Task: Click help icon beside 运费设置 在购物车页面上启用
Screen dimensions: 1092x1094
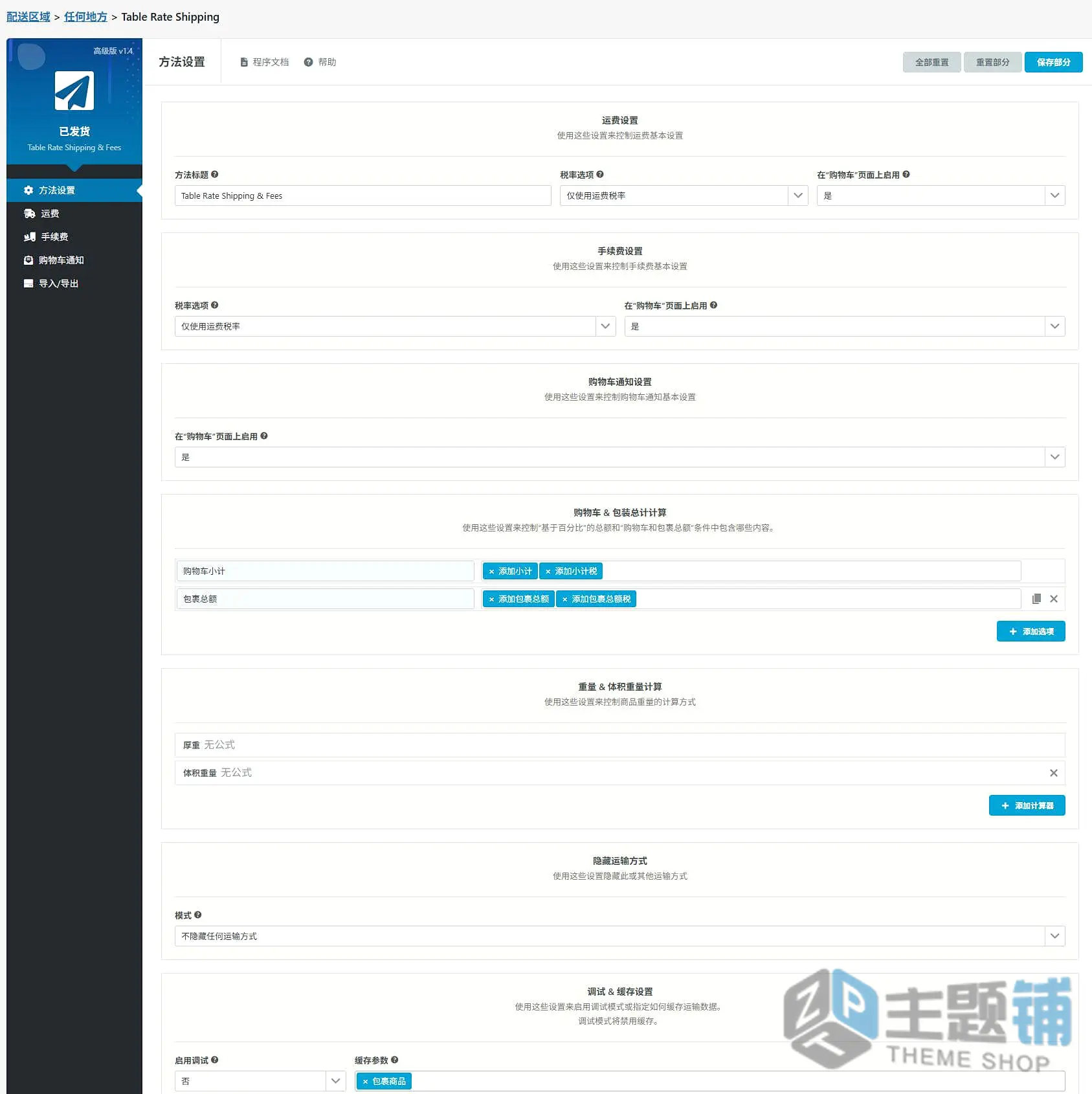Action: coord(906,174)
